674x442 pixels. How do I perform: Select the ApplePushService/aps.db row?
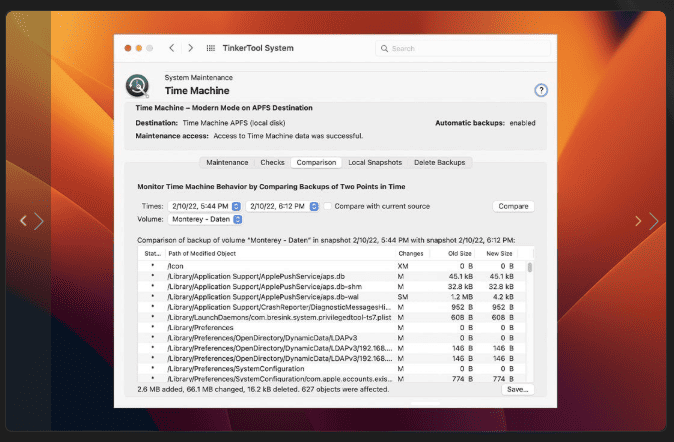332,276
